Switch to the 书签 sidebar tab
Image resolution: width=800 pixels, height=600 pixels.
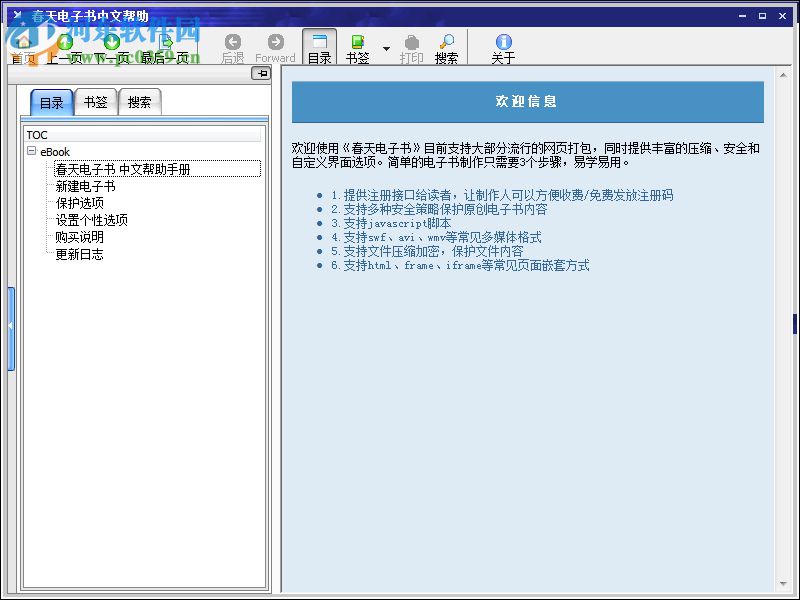pos(95,101)
